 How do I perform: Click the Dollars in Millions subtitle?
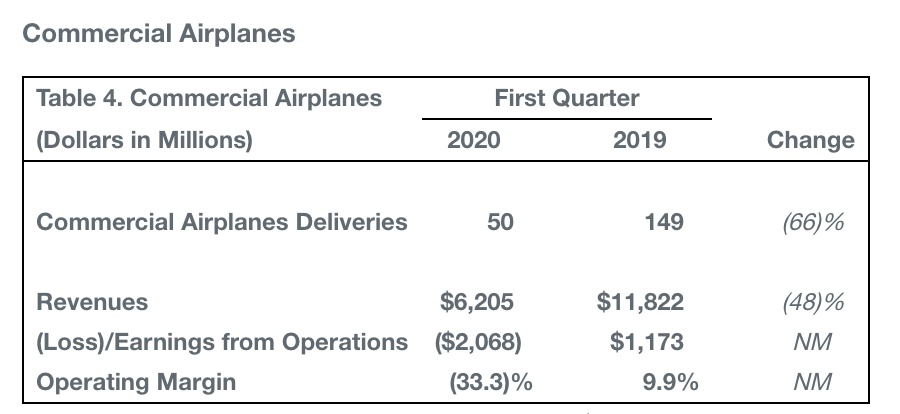click(144, 140)
